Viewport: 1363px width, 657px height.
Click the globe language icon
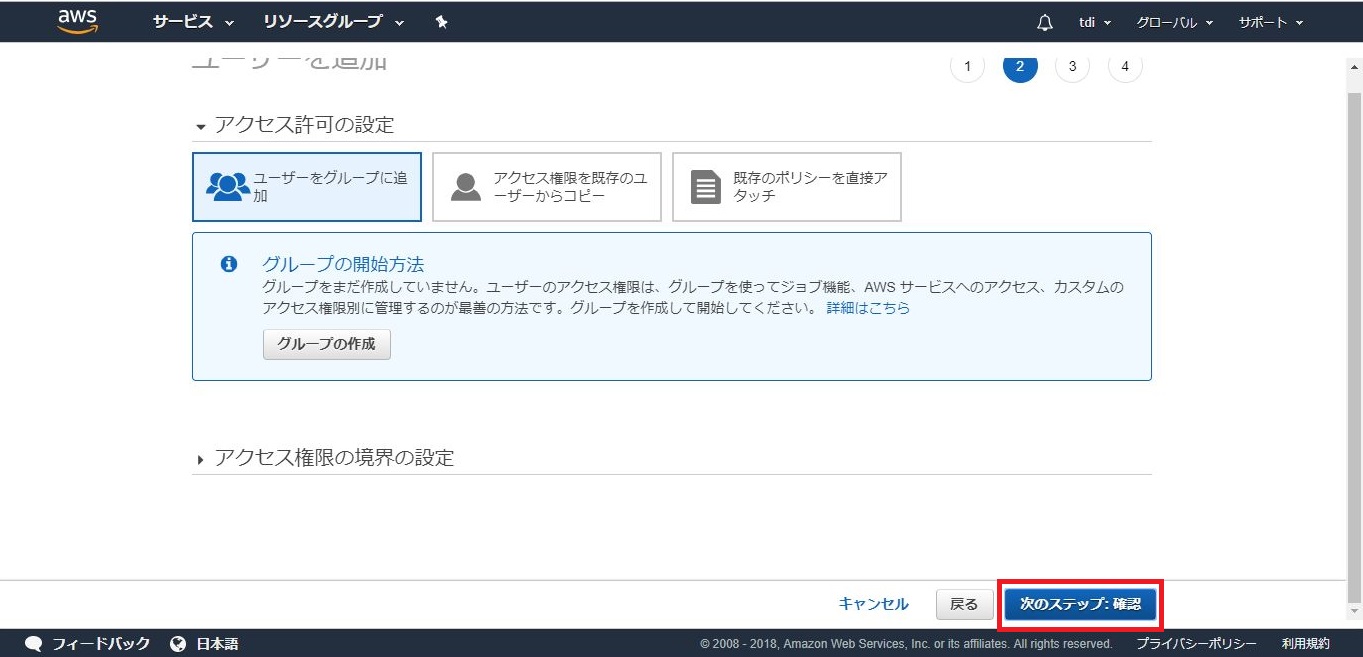pyautogui.click(x=178, y=643)
